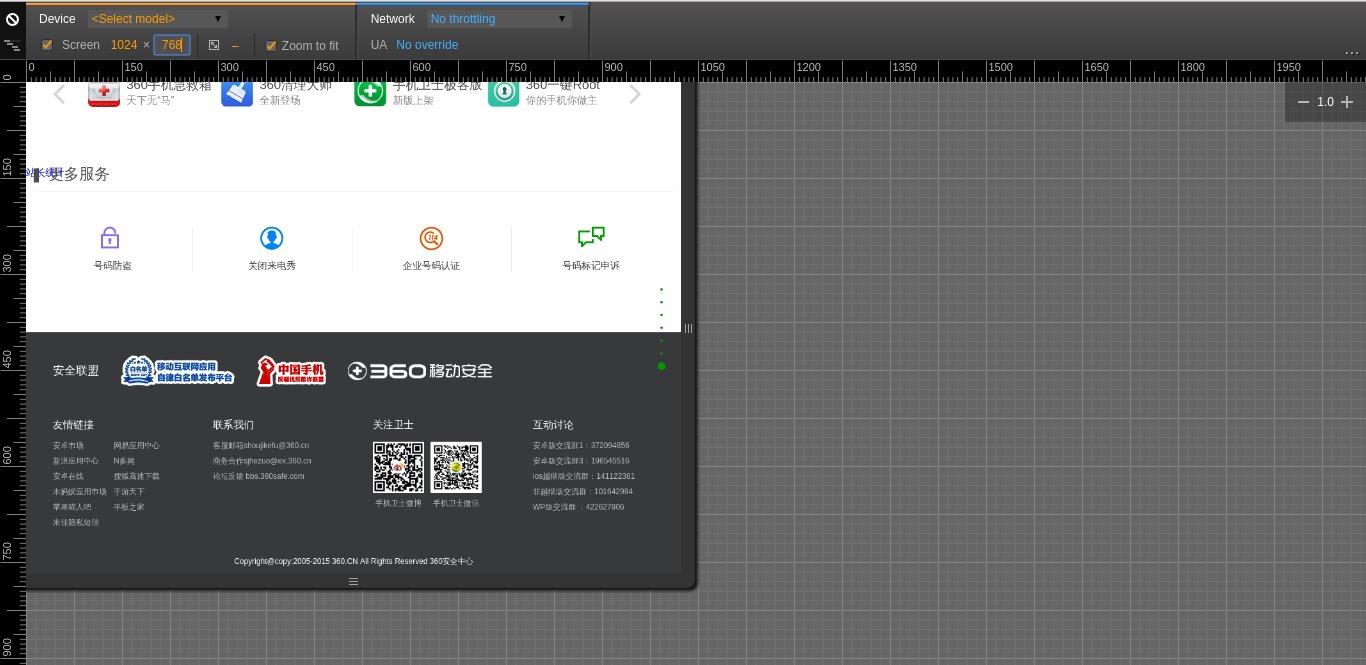Open the 关闭来电秀 link
1366x665 pixels.
tap(272, 266)
